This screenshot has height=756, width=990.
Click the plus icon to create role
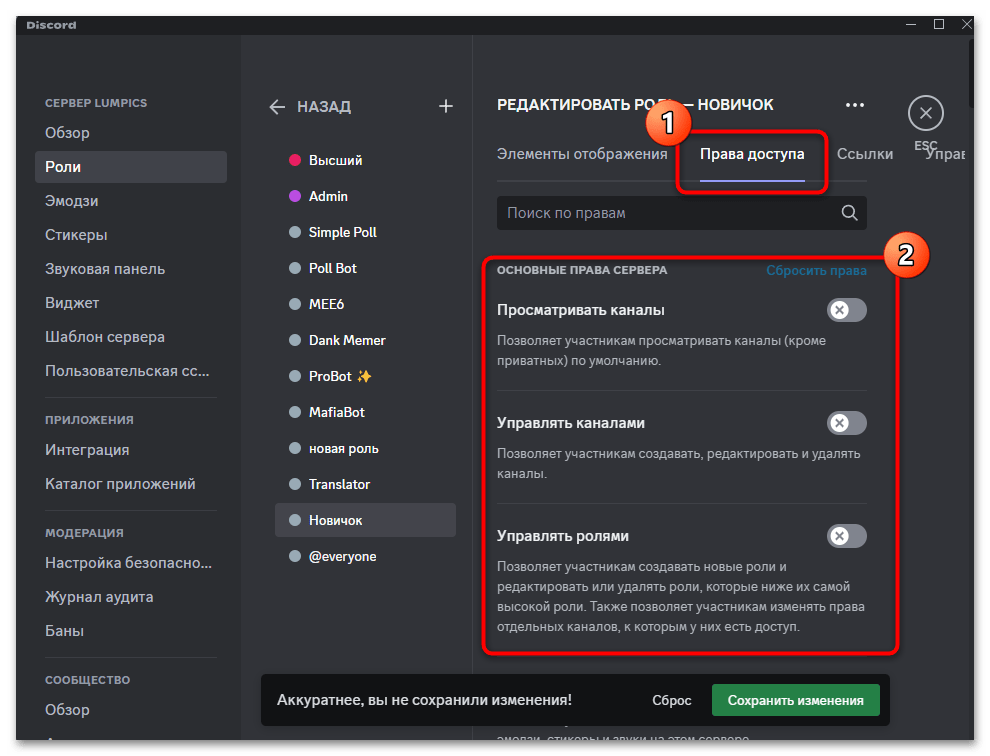(446, 107)
